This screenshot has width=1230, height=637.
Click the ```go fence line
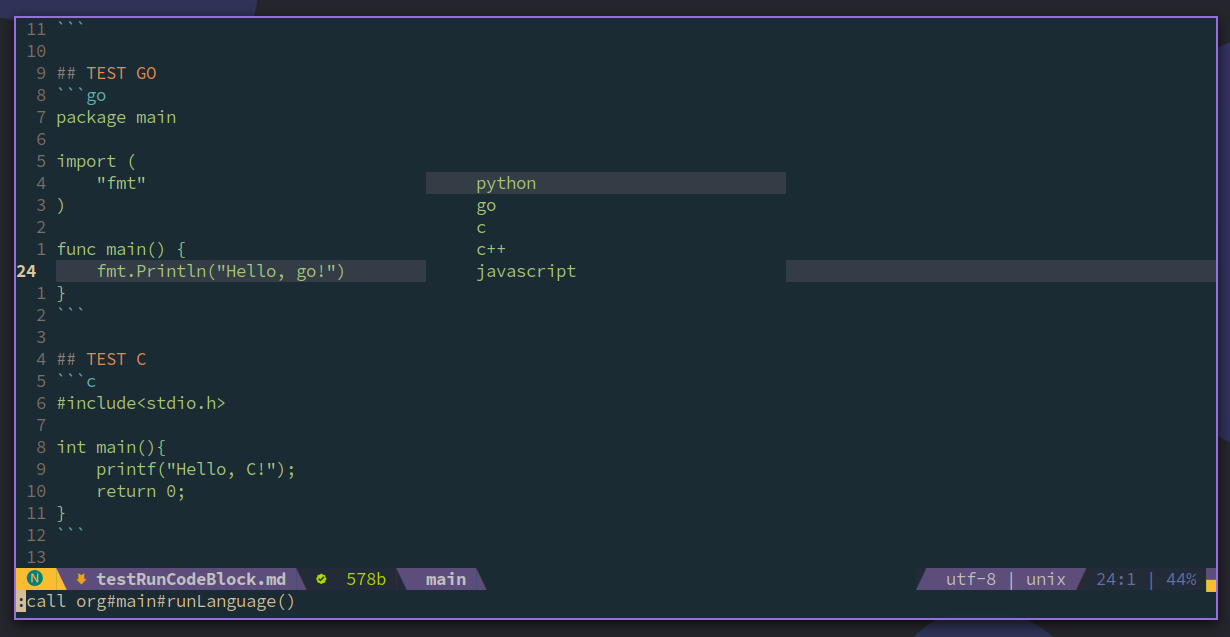[81, 95]
